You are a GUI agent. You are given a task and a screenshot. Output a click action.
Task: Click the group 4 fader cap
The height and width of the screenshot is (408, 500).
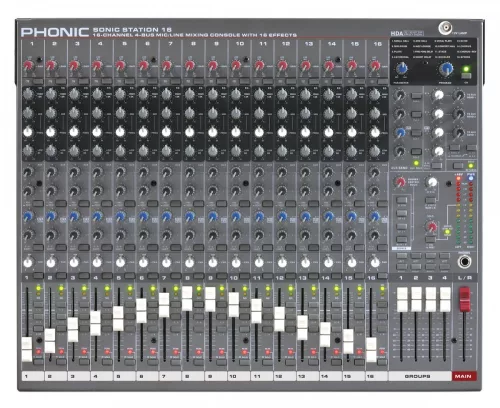coord(445,300)
